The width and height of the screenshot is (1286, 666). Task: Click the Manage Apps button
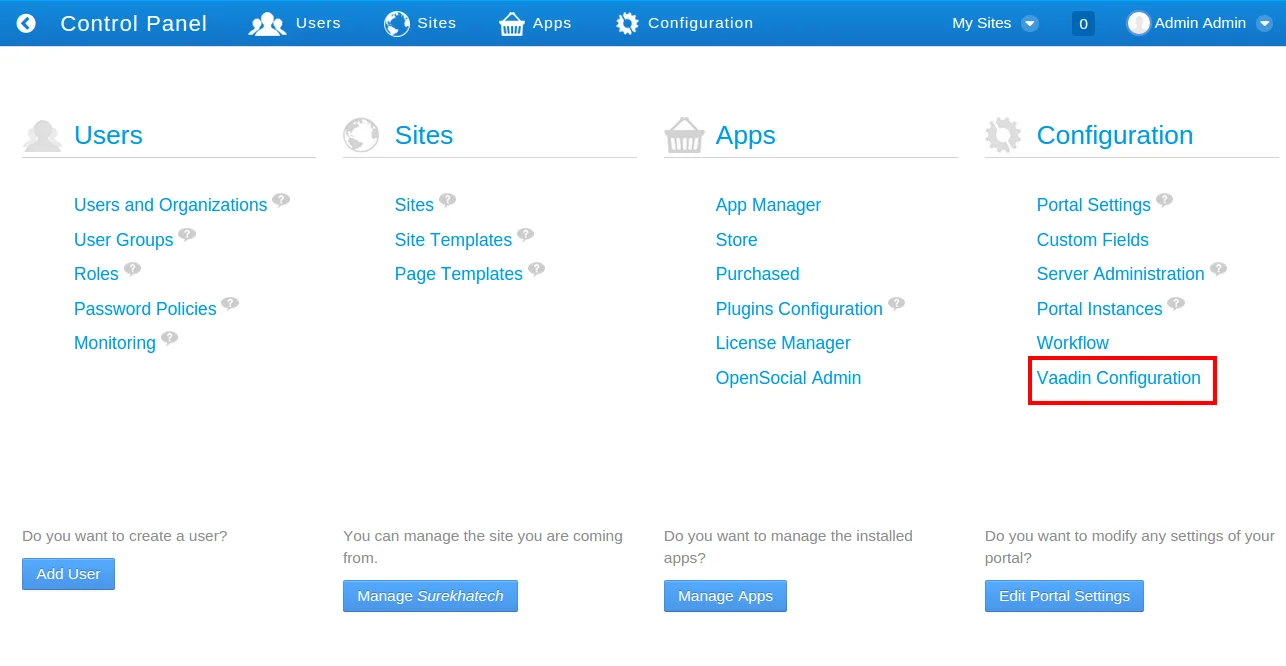tap(725, 596)
